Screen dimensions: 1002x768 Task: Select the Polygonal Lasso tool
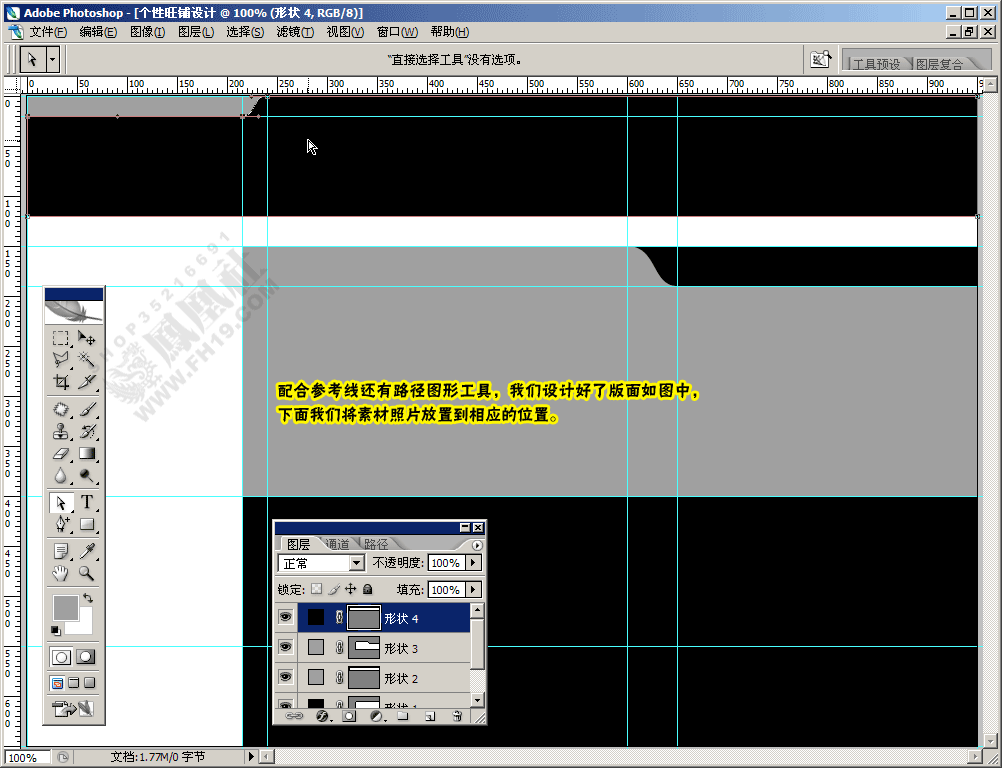point(61,360)
